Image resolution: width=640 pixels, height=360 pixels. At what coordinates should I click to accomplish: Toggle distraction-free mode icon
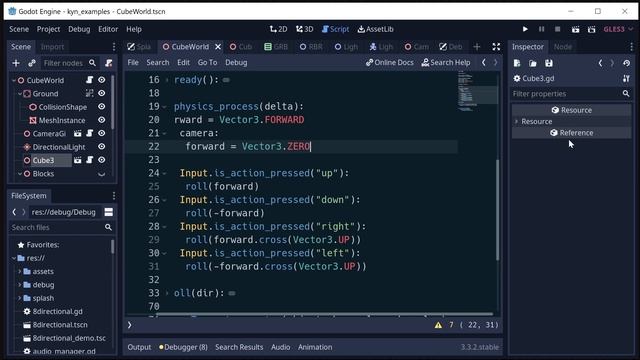coord(496,47)
